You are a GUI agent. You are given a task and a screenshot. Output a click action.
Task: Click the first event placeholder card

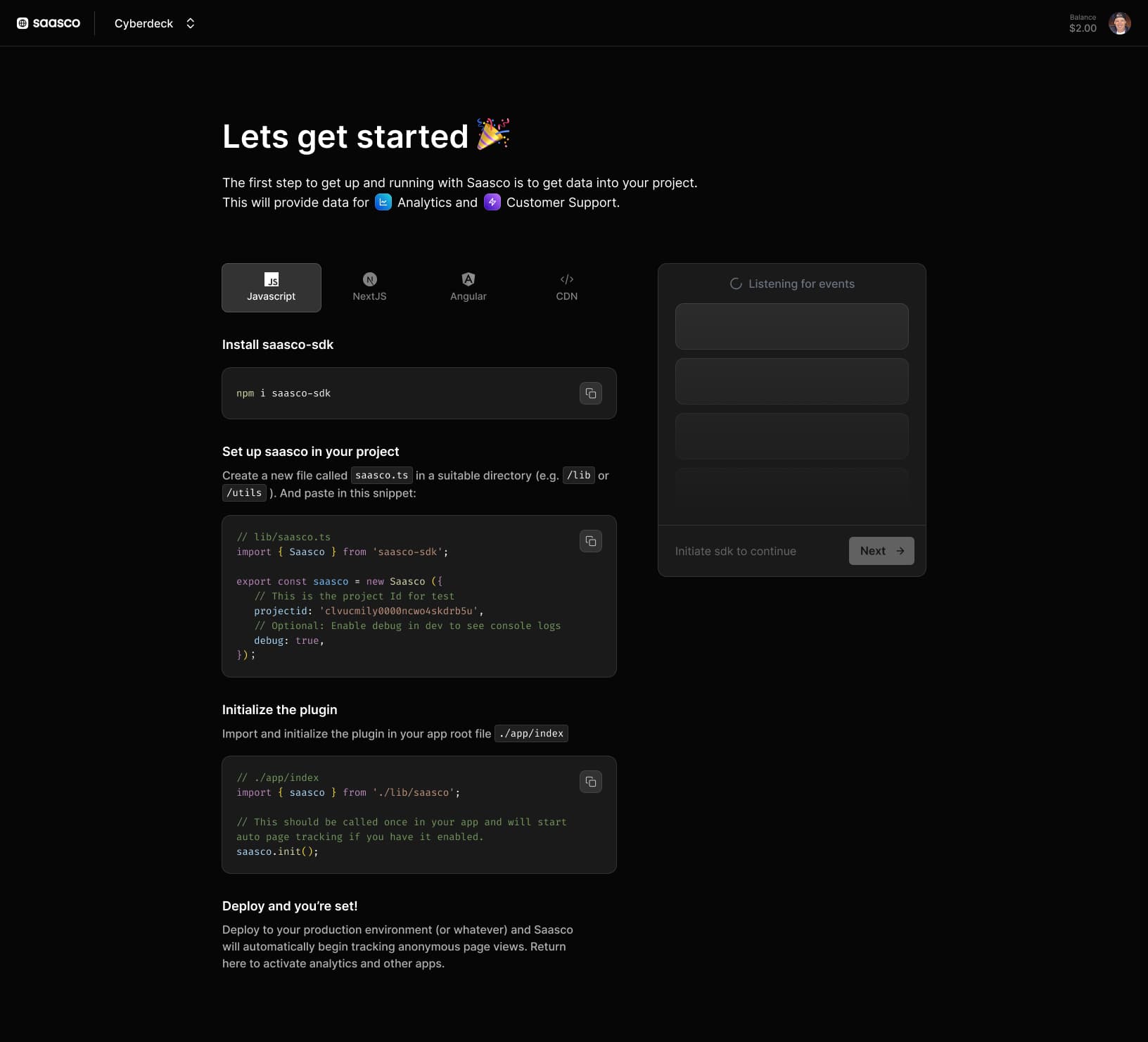pos(792,326)
